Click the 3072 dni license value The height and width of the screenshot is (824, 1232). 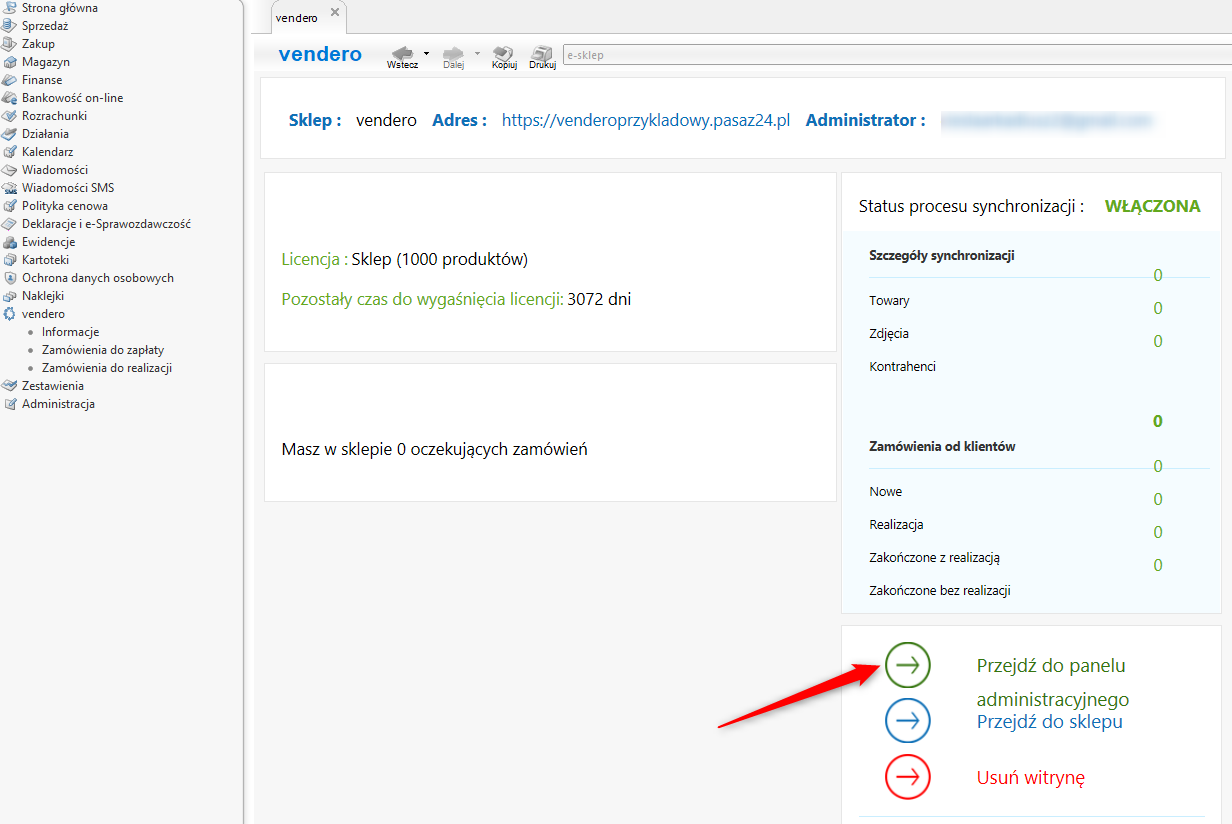[599, 299]
